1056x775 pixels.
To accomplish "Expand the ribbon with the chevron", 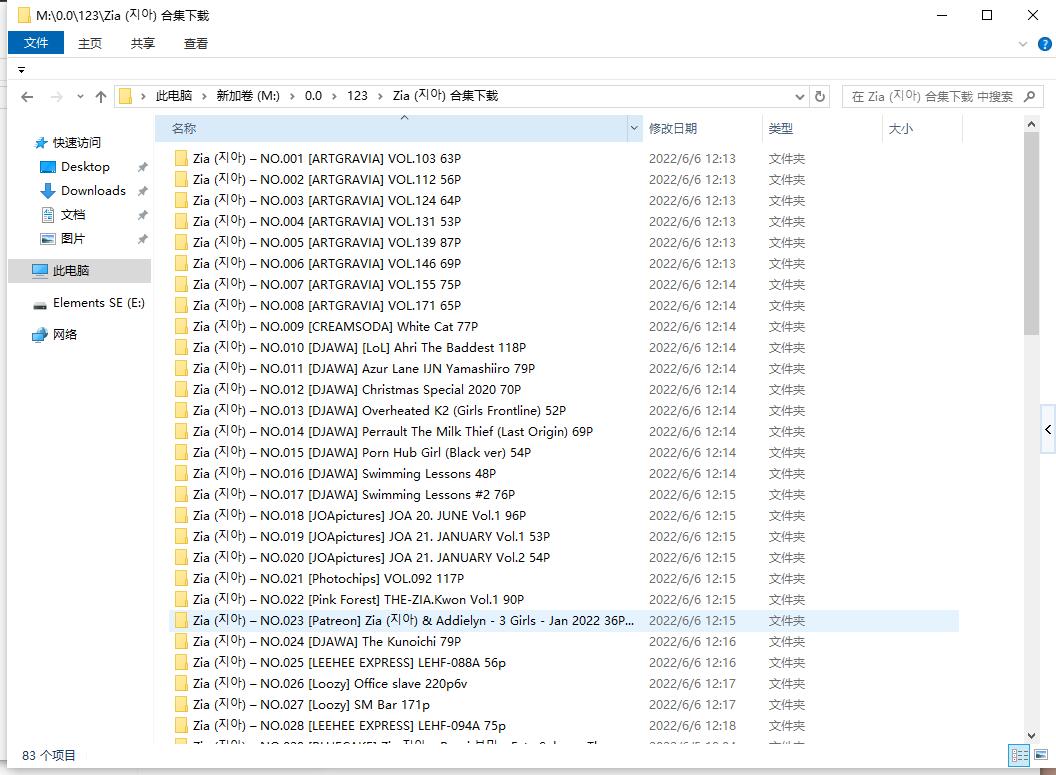I will 1023,44.
